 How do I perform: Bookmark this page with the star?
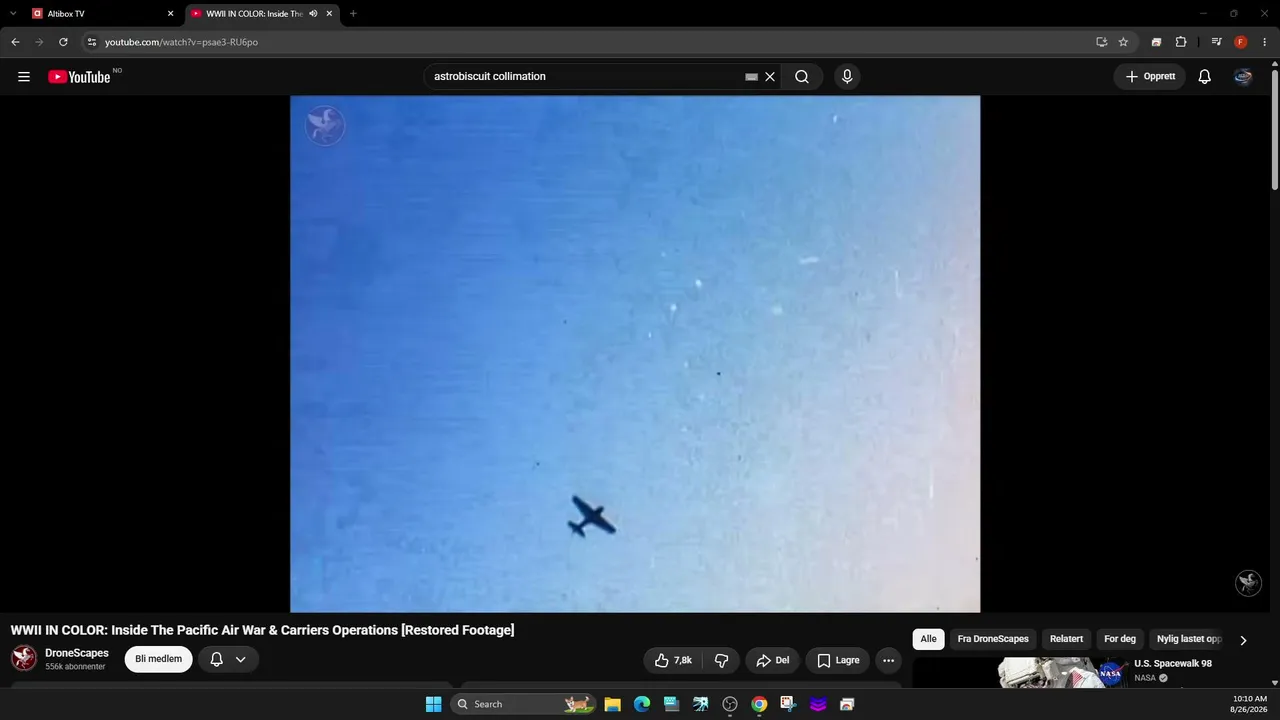coord(1123,42)
